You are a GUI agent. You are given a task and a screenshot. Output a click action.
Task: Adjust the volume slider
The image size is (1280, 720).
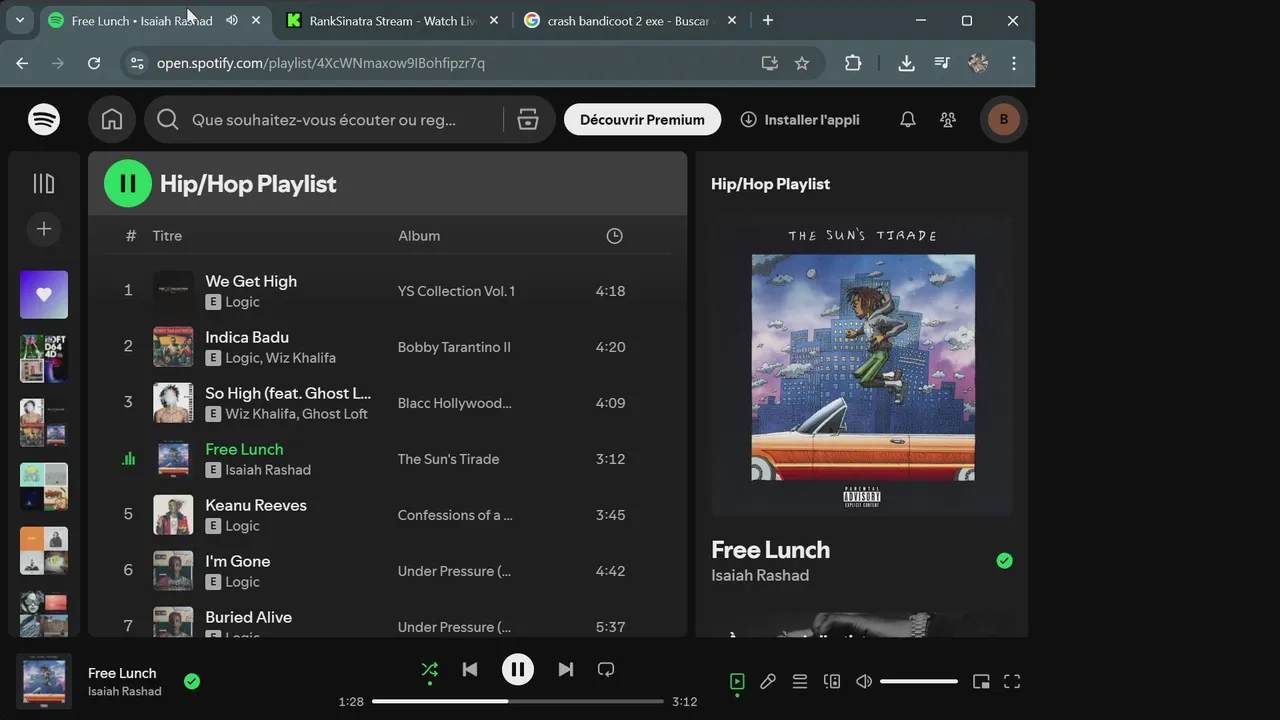click(x=919, y=682)
